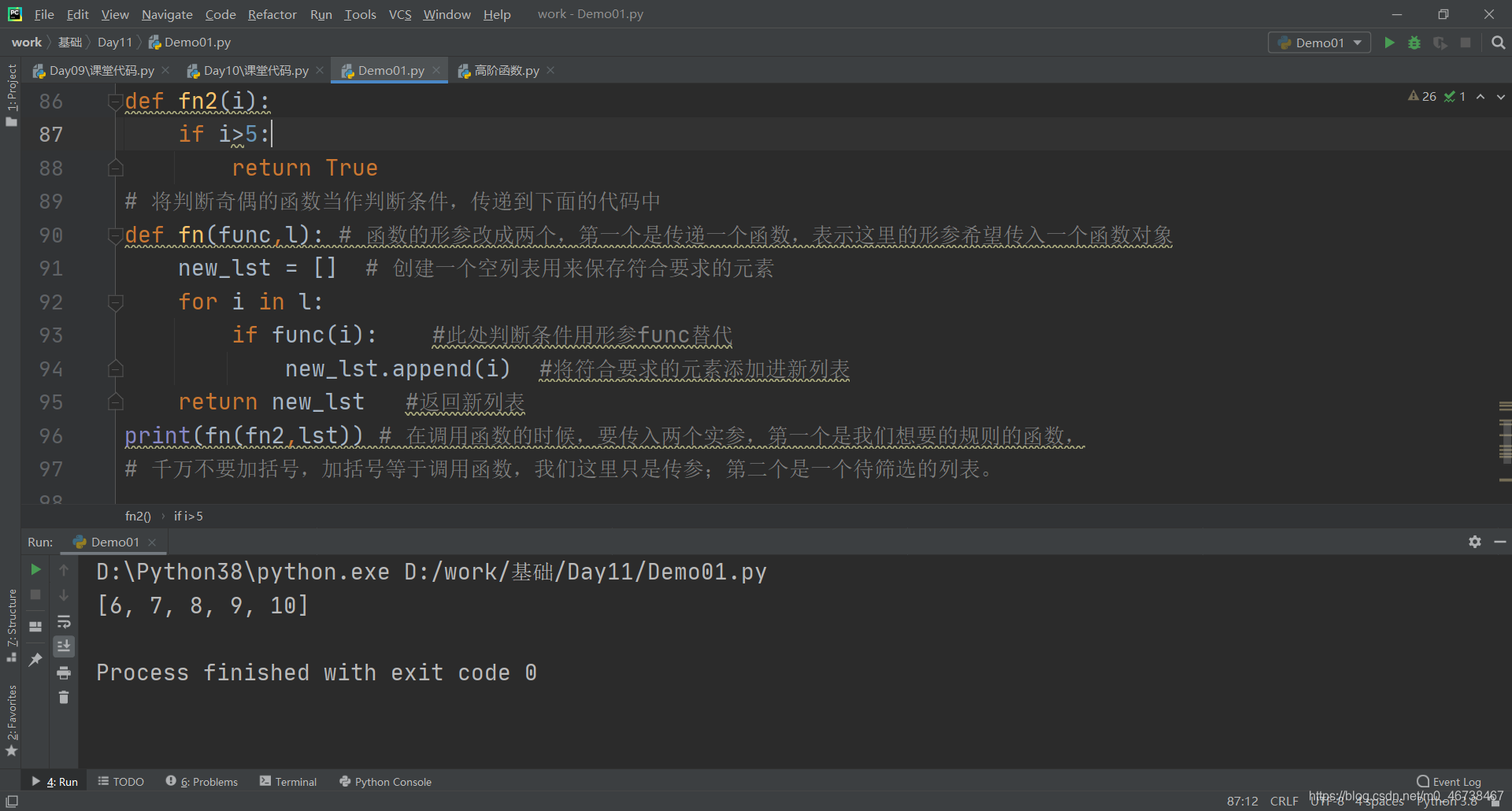The width and height of the screenshot is (1512, 811).
Task: Open the Structure tool window sidebar
Action: pyautogui.click(x=11, y=625)
